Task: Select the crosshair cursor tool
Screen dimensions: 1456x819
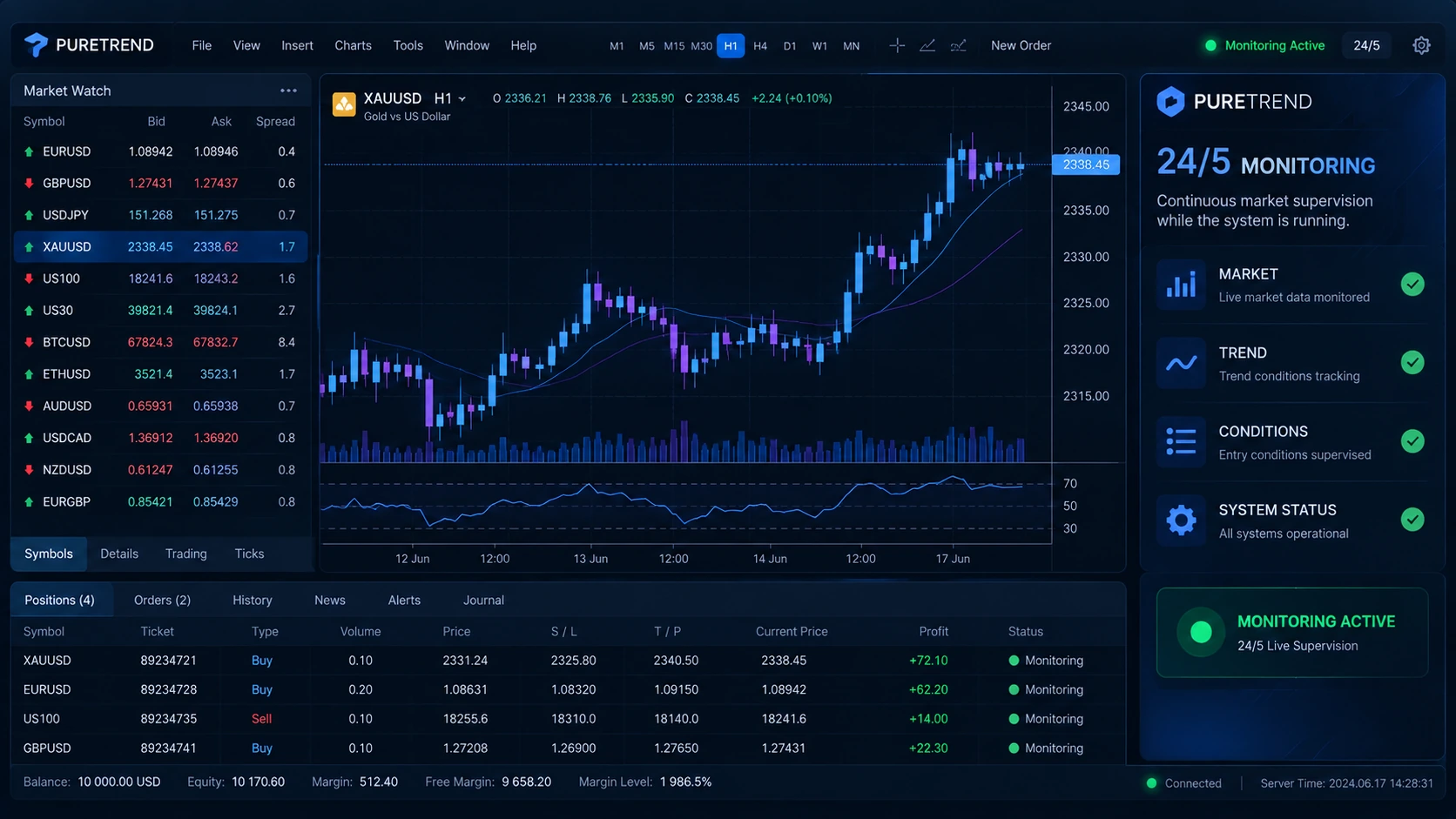Action: pyautogui.click(x=897, y=45)
